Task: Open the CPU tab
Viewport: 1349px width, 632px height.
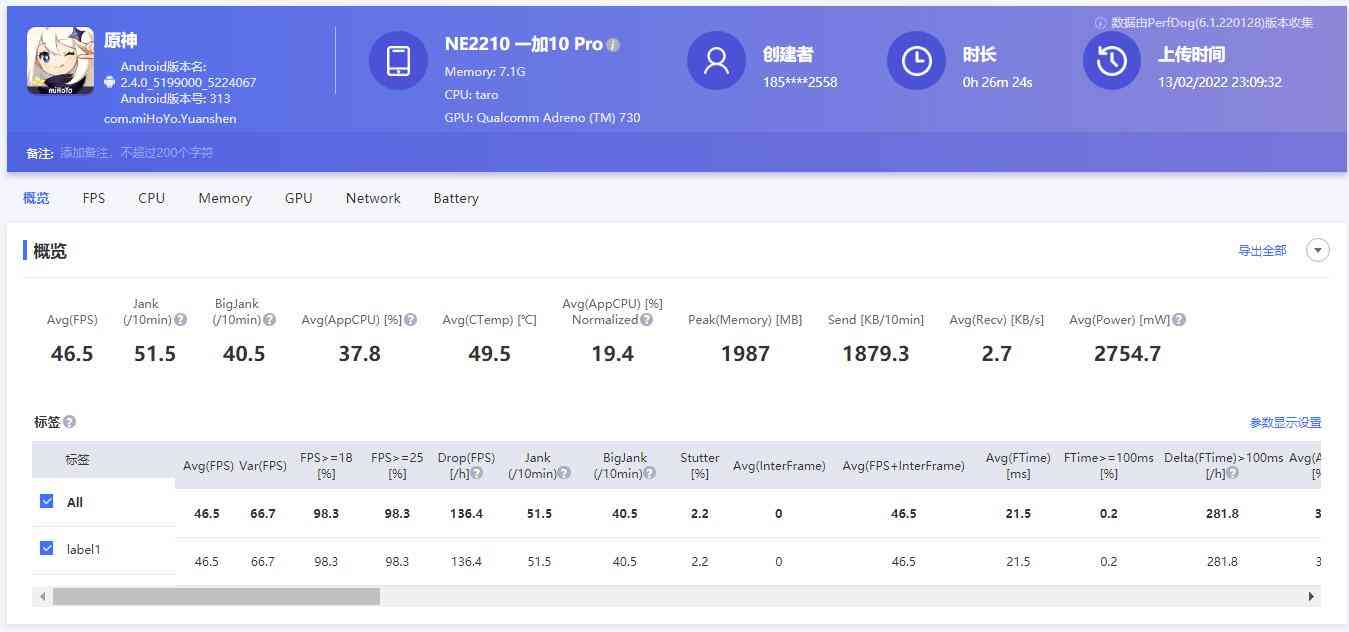Action: (x=152, y=198)
